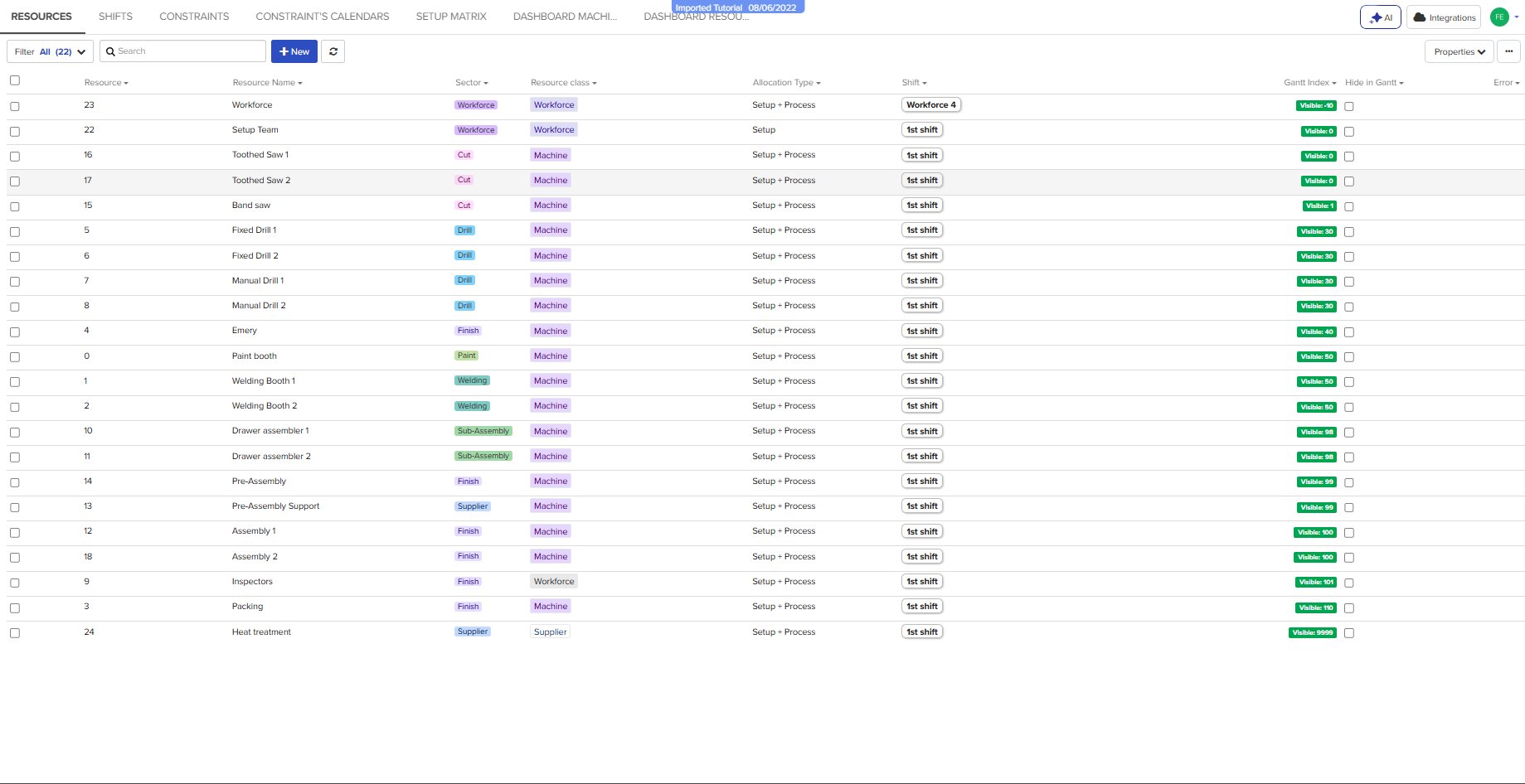Screen dimensions: 1525x784
Task: Select the Band saw row checkbox
Action: click(x=15, y=206)
